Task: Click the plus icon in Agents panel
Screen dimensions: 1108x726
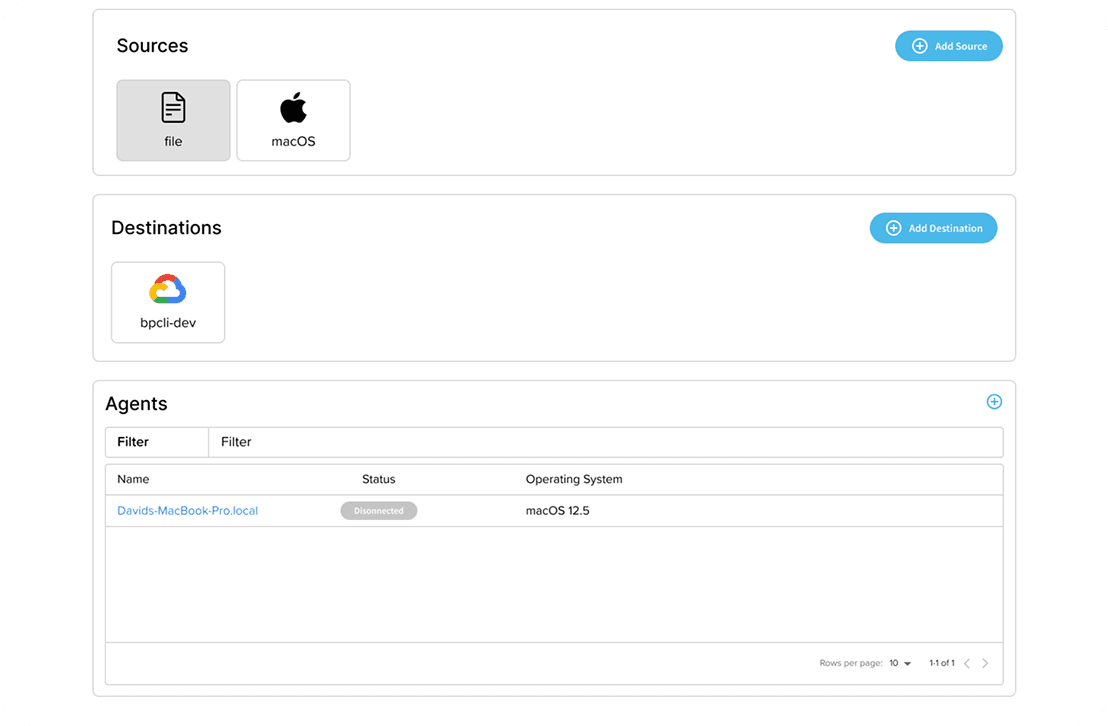Action: point(994,402)
